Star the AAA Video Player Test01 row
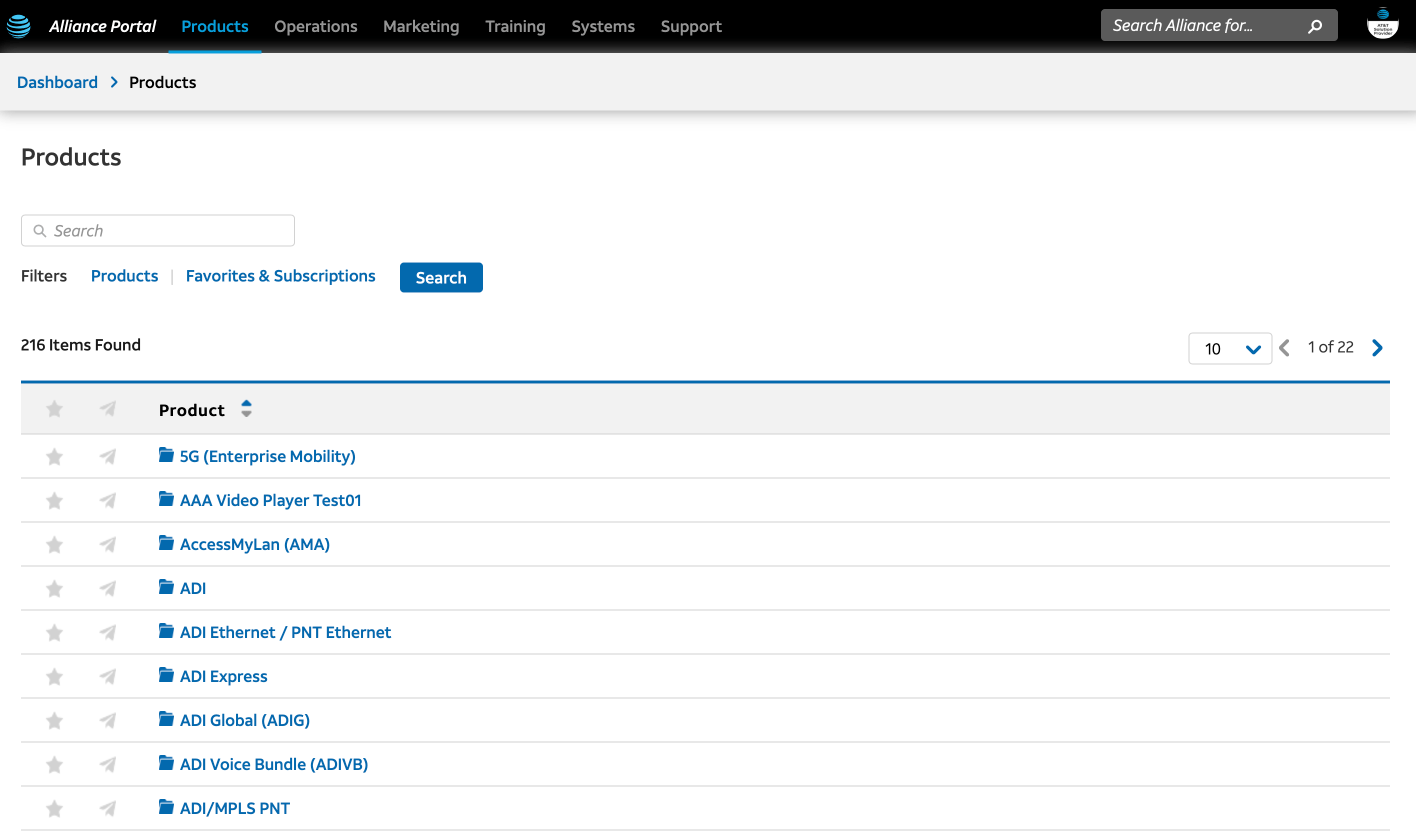 54,501
